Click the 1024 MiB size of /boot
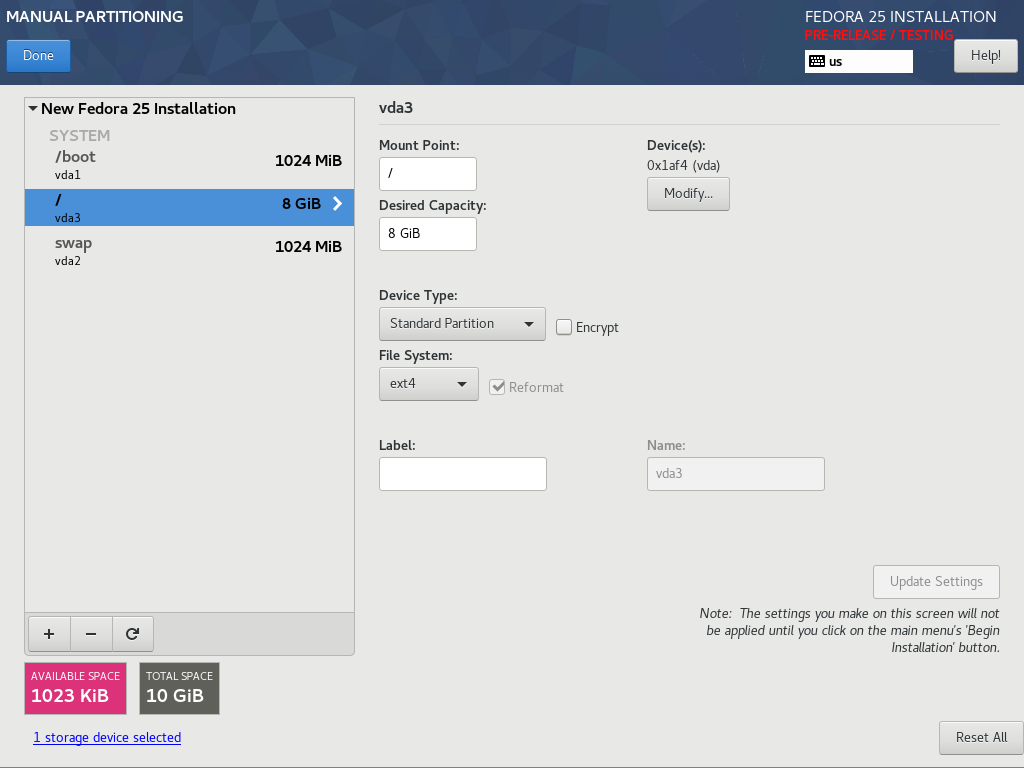 pos(308,161)
